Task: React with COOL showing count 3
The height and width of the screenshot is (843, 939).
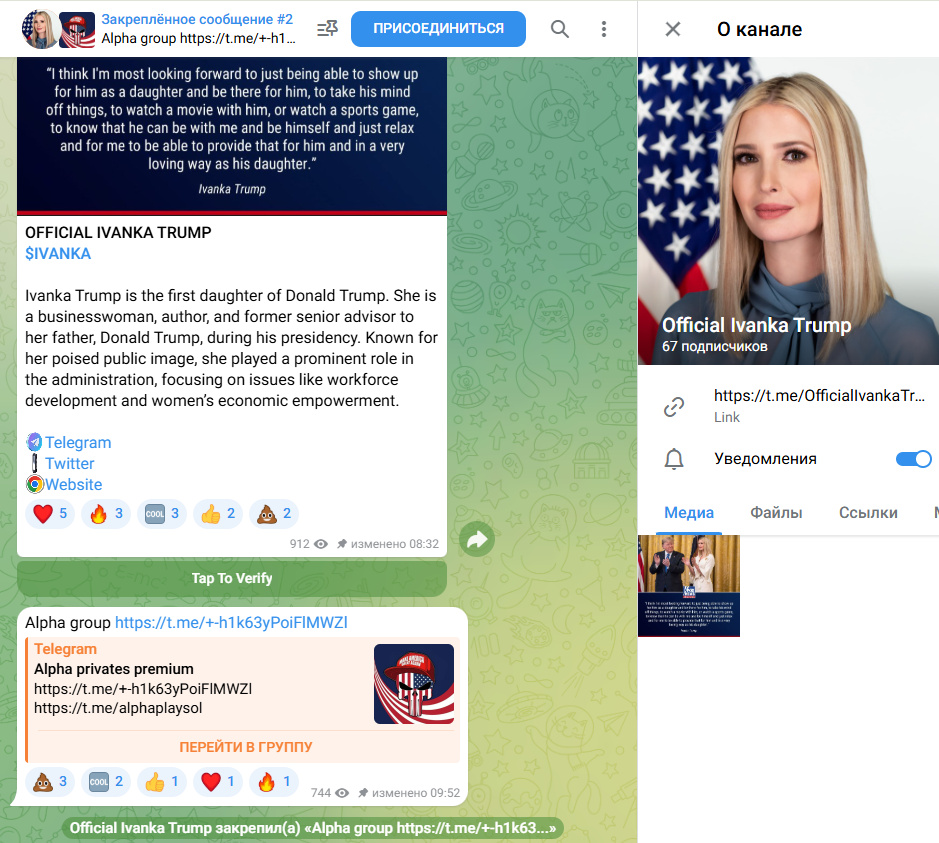Action: (x=162, y=514)
